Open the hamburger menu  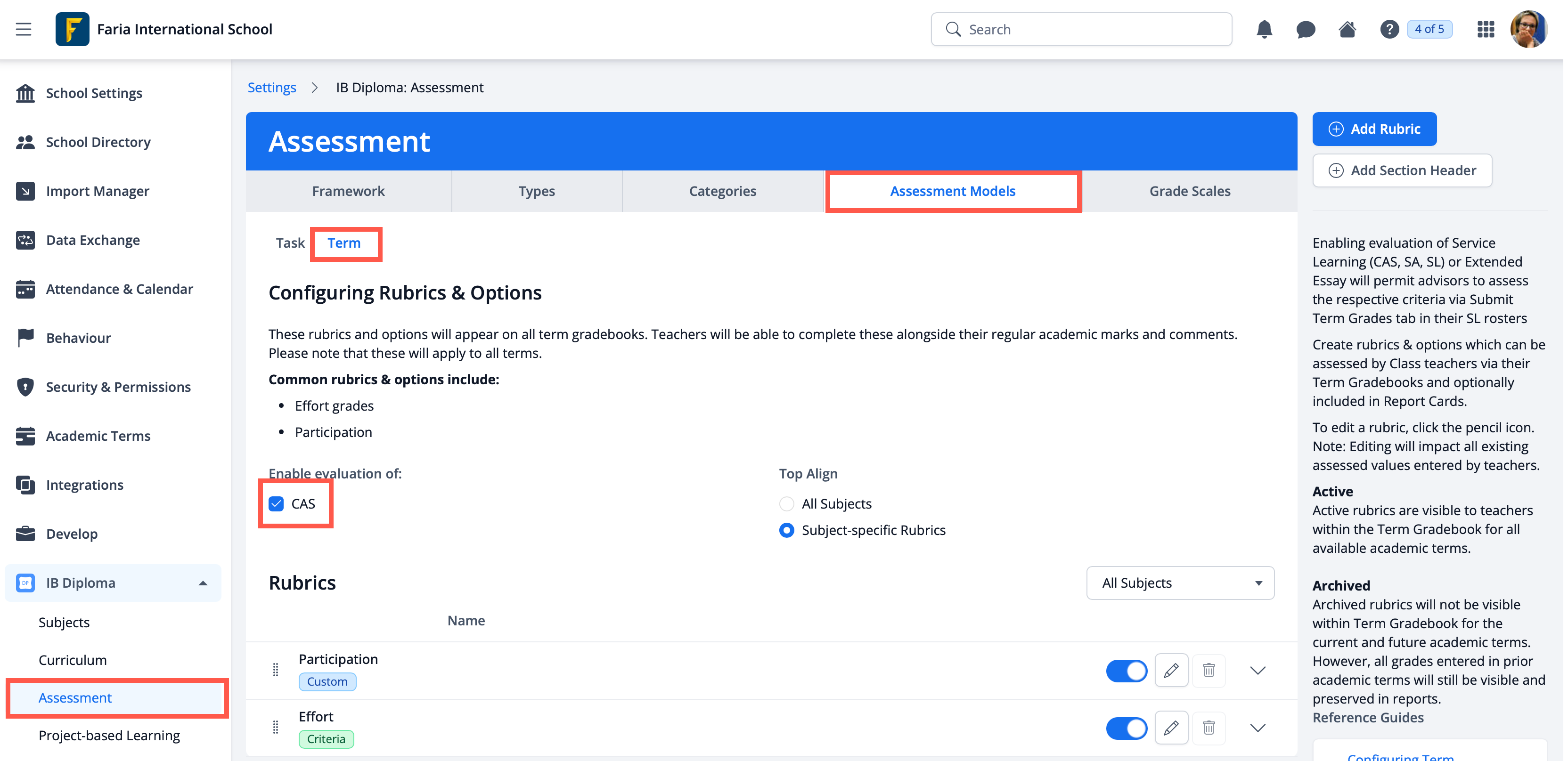24,29
